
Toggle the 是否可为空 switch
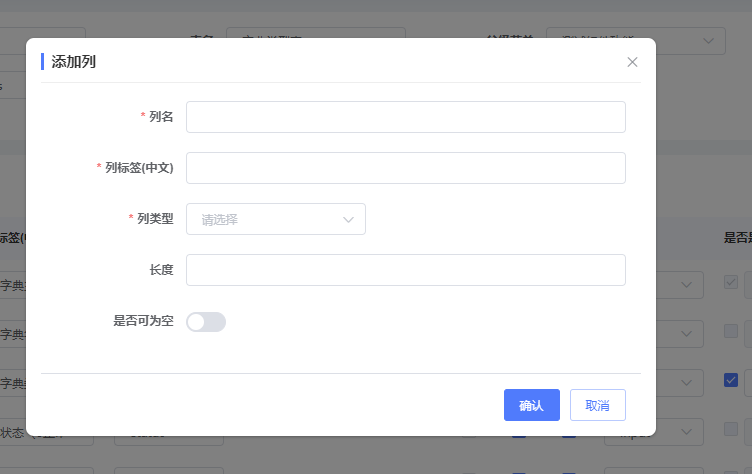206,321
